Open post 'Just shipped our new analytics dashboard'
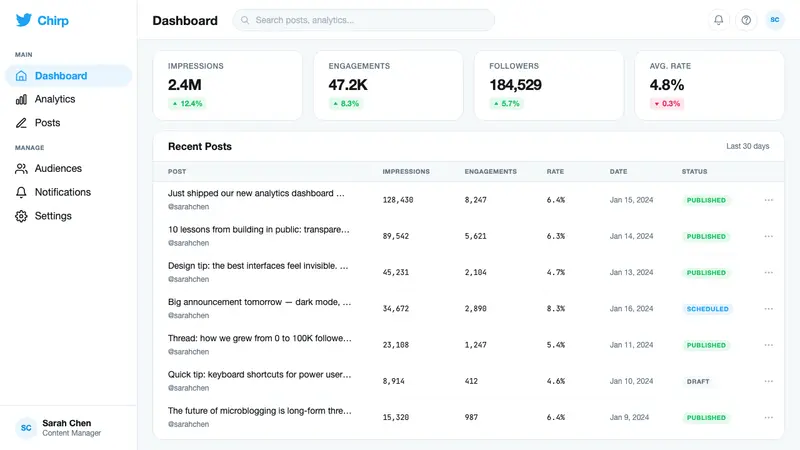Viewport: 800px width, 450px height. coord(256,193)
